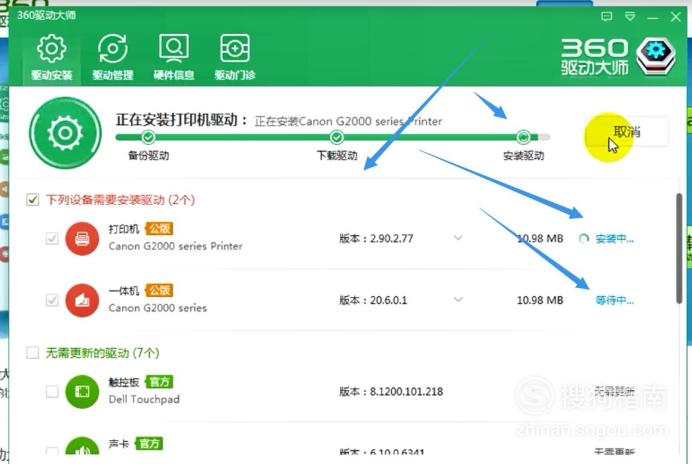
Task: Check the Dell Touchpad checkbox
Action: [52, 392]
